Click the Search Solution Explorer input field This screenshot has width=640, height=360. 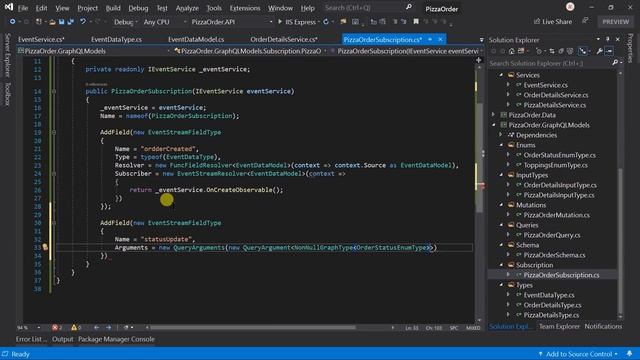click(x=549, y=63)
